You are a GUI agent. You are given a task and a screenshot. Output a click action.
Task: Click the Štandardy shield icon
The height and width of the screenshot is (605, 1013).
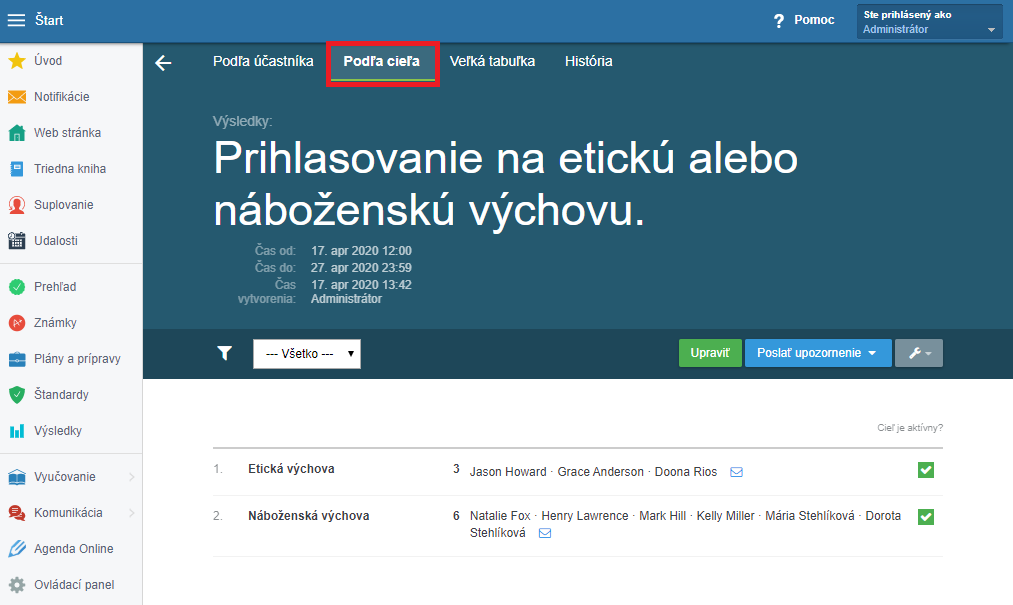17,395
